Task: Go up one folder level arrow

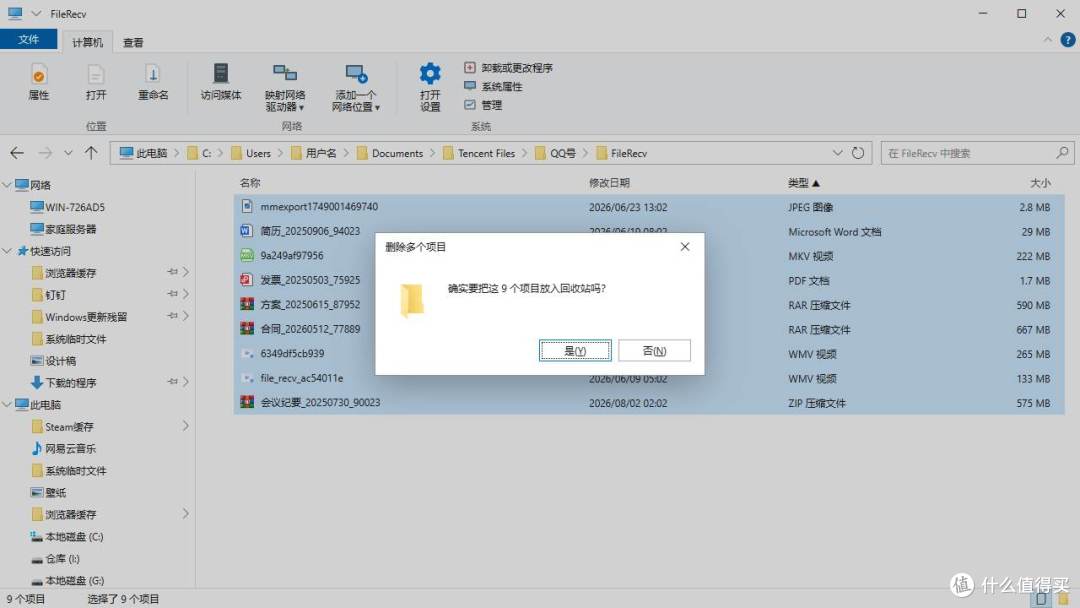Action: pos(91,153)
